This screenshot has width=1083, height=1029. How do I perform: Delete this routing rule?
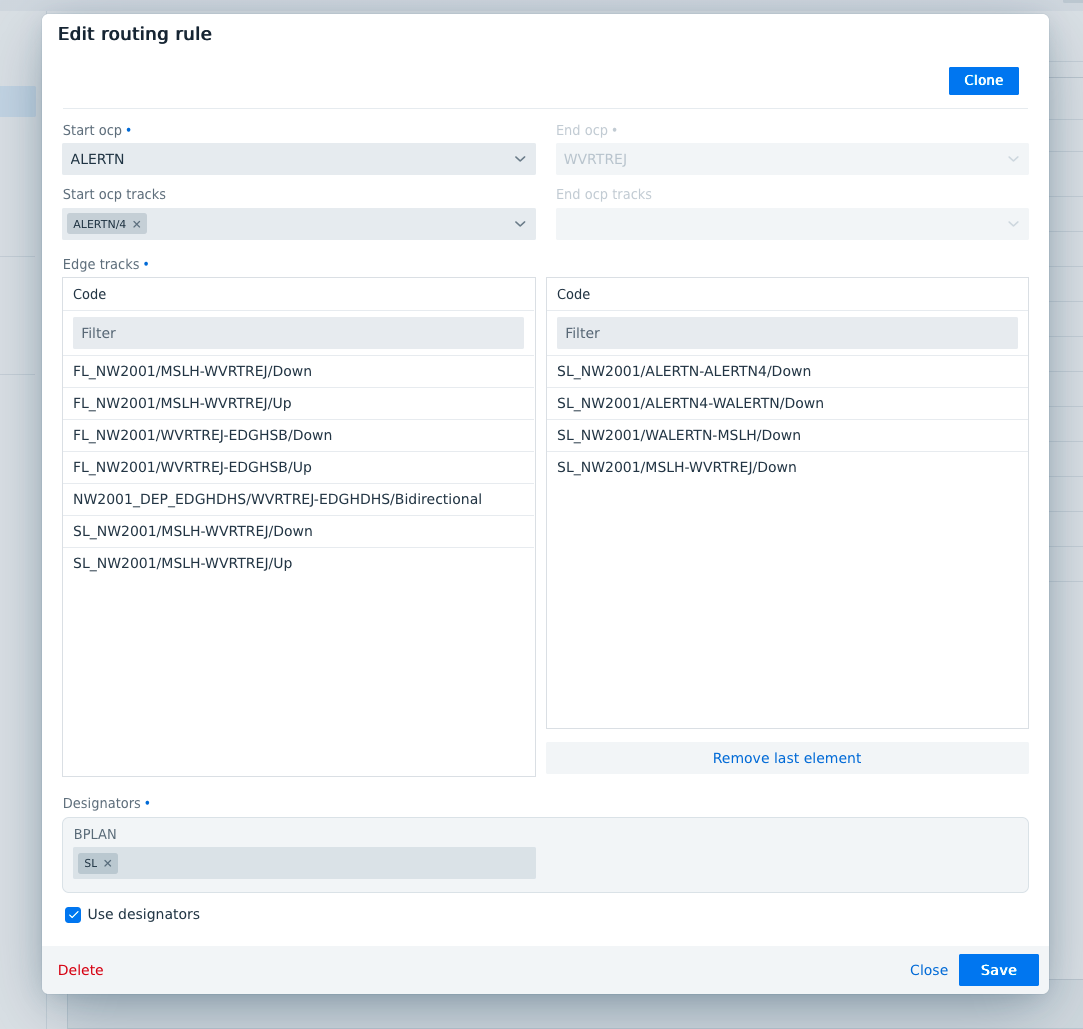pos(81,970)
